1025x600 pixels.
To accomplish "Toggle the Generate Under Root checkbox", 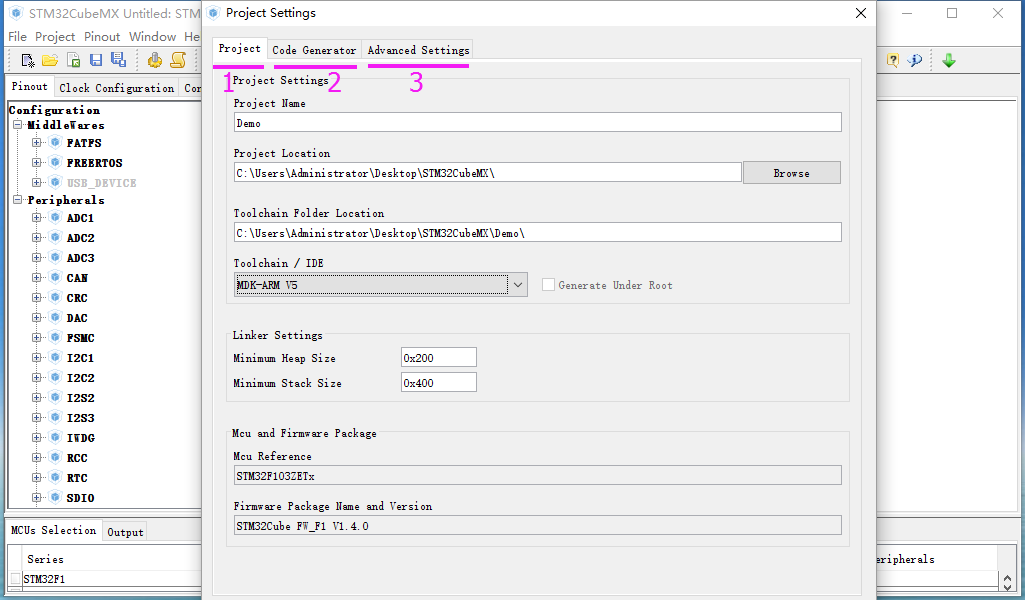I will click(x=548, y=284).
